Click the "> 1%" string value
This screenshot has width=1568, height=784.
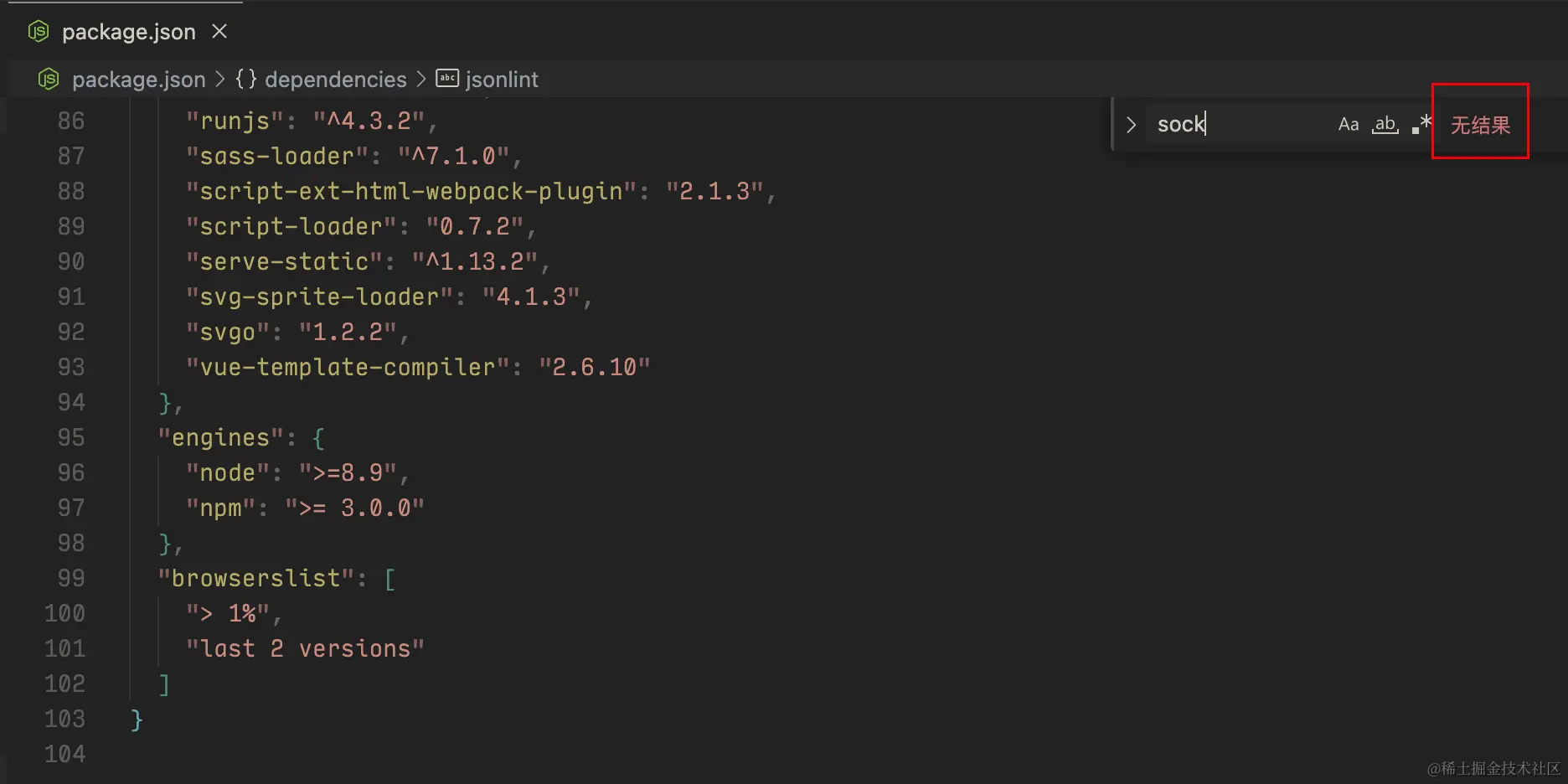[x=228, y=614]
